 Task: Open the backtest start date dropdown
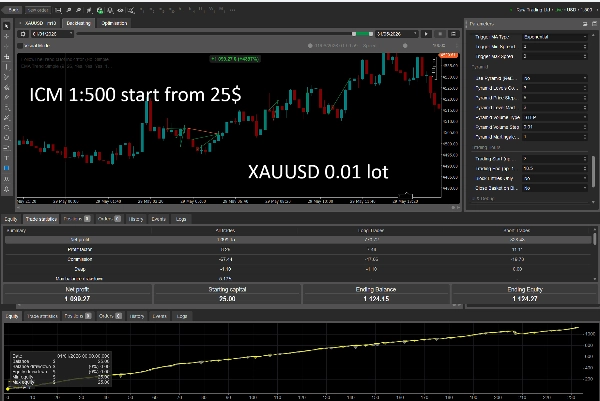point(52,34)
